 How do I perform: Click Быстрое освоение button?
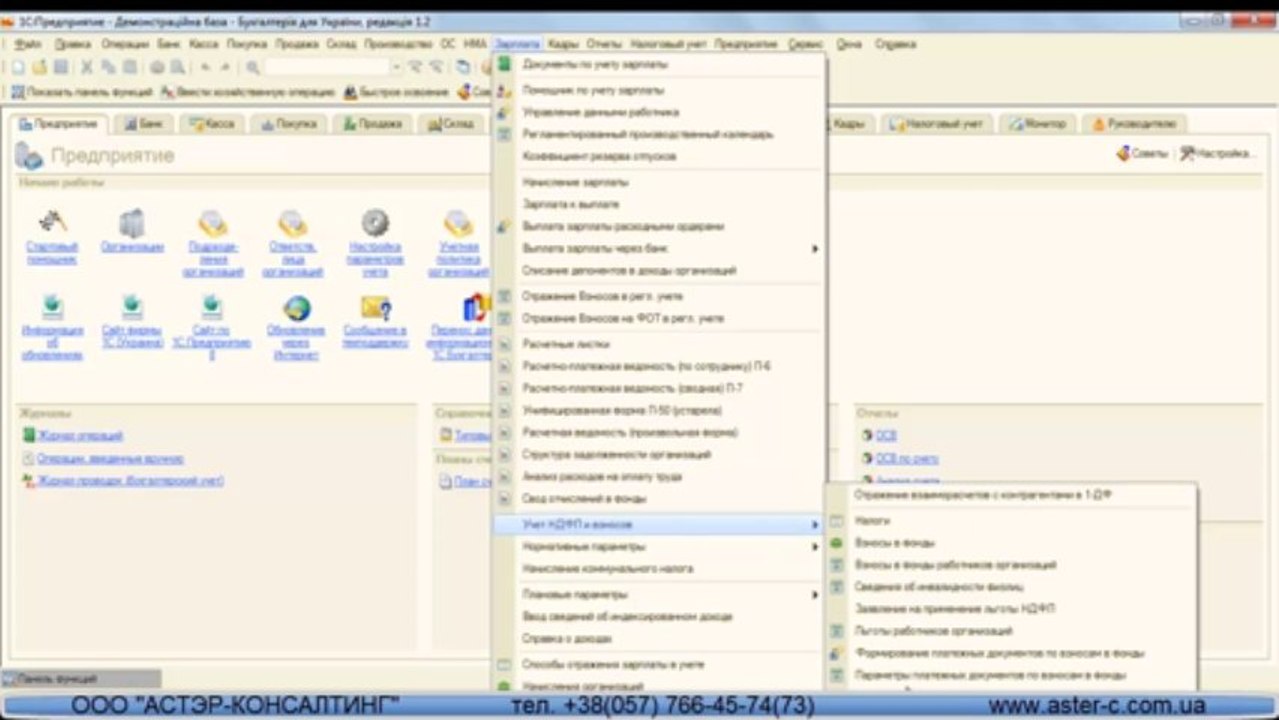pos(395,92)
